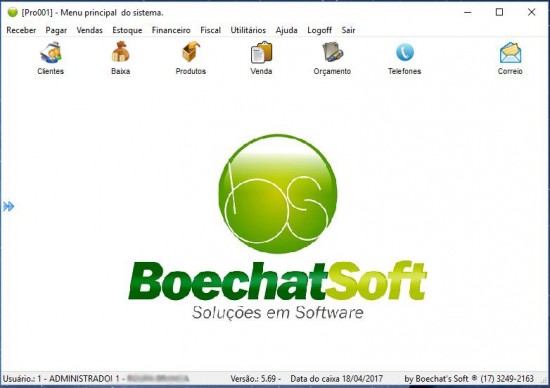550x388 pixels.
Task: Maximize the Pro001 window
Action: pos(499,12)
